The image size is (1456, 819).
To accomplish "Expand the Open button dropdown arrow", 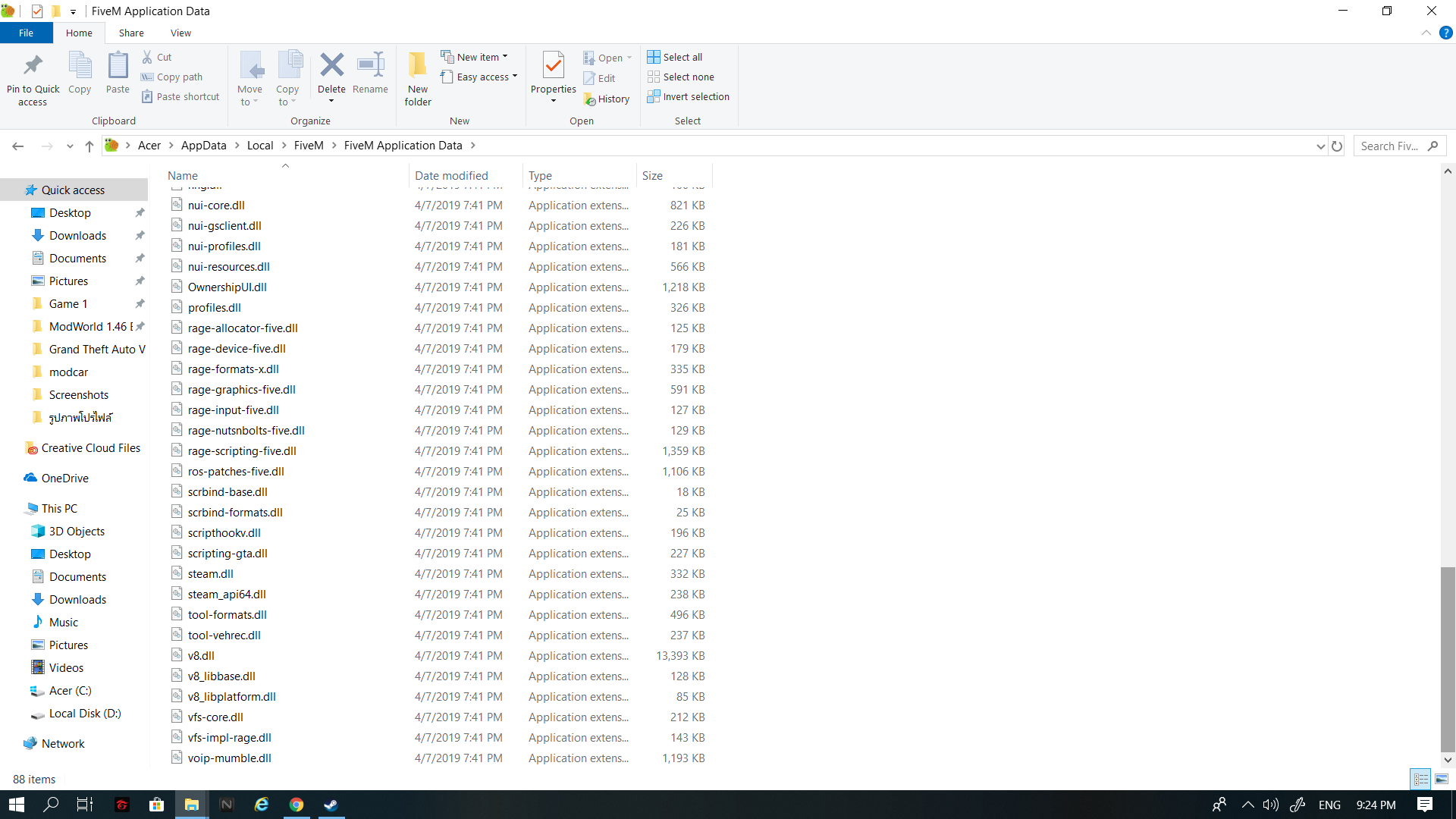I will [629, 58].
